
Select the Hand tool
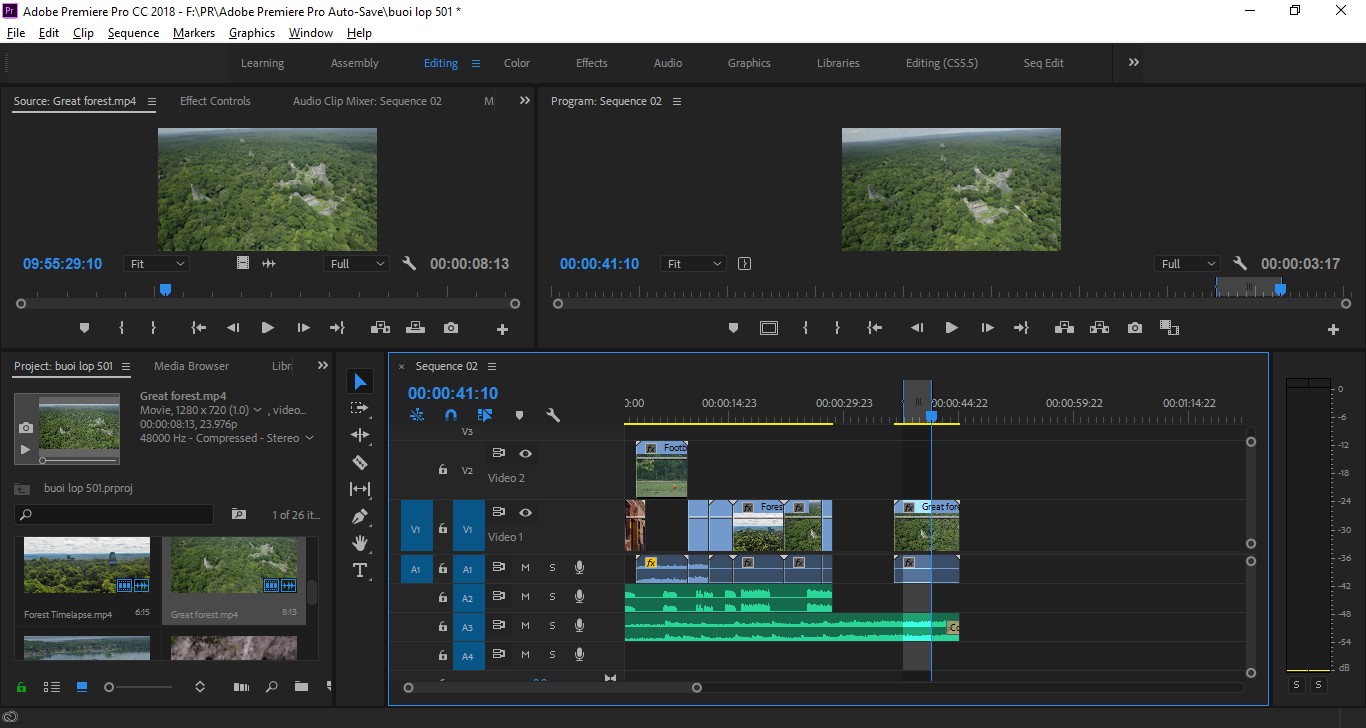click(x=360, y=543)
